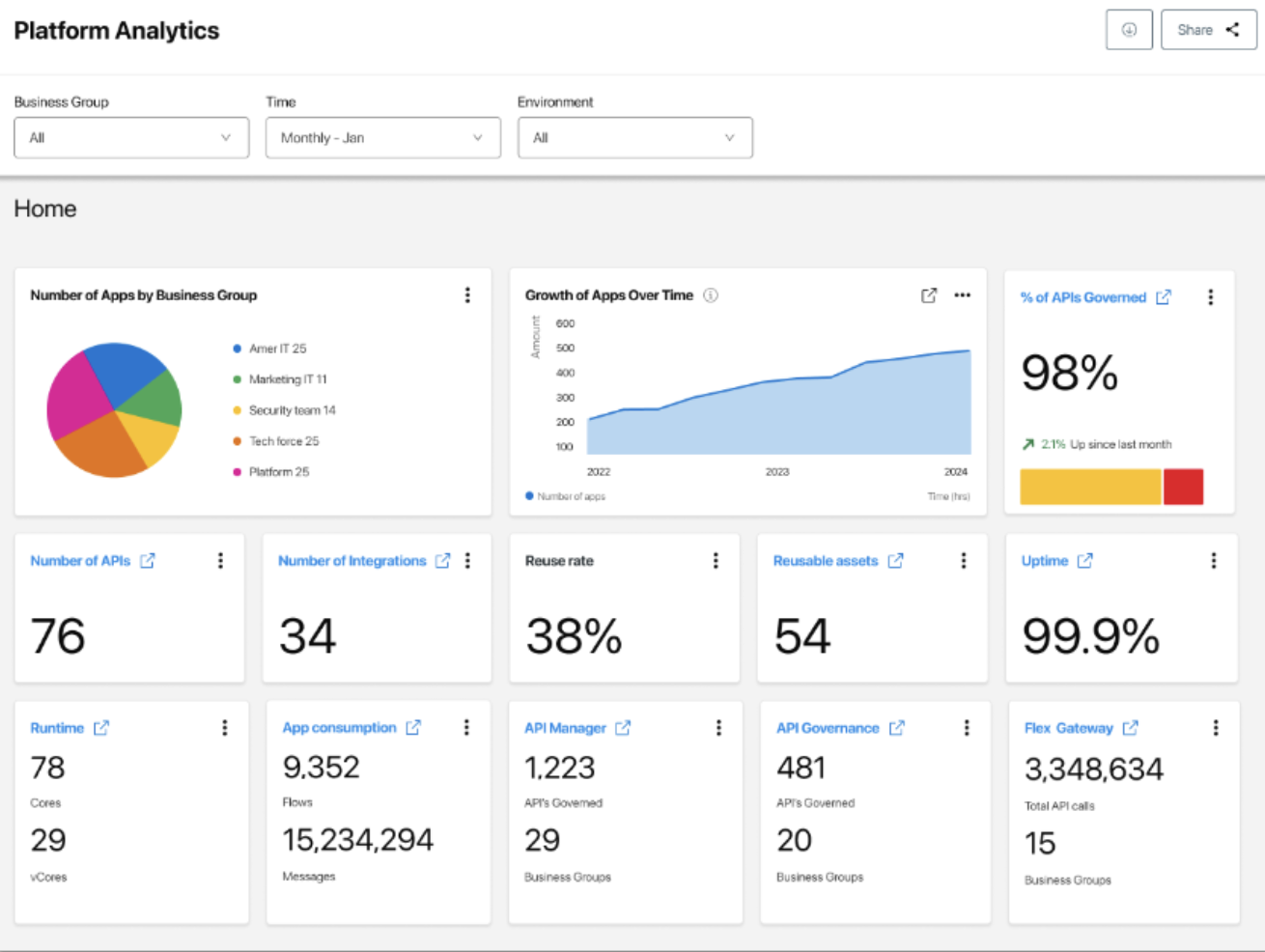Click the red segment of governed APIs bar
The height and width of the screenshot is (952, 1265).
1183,487
